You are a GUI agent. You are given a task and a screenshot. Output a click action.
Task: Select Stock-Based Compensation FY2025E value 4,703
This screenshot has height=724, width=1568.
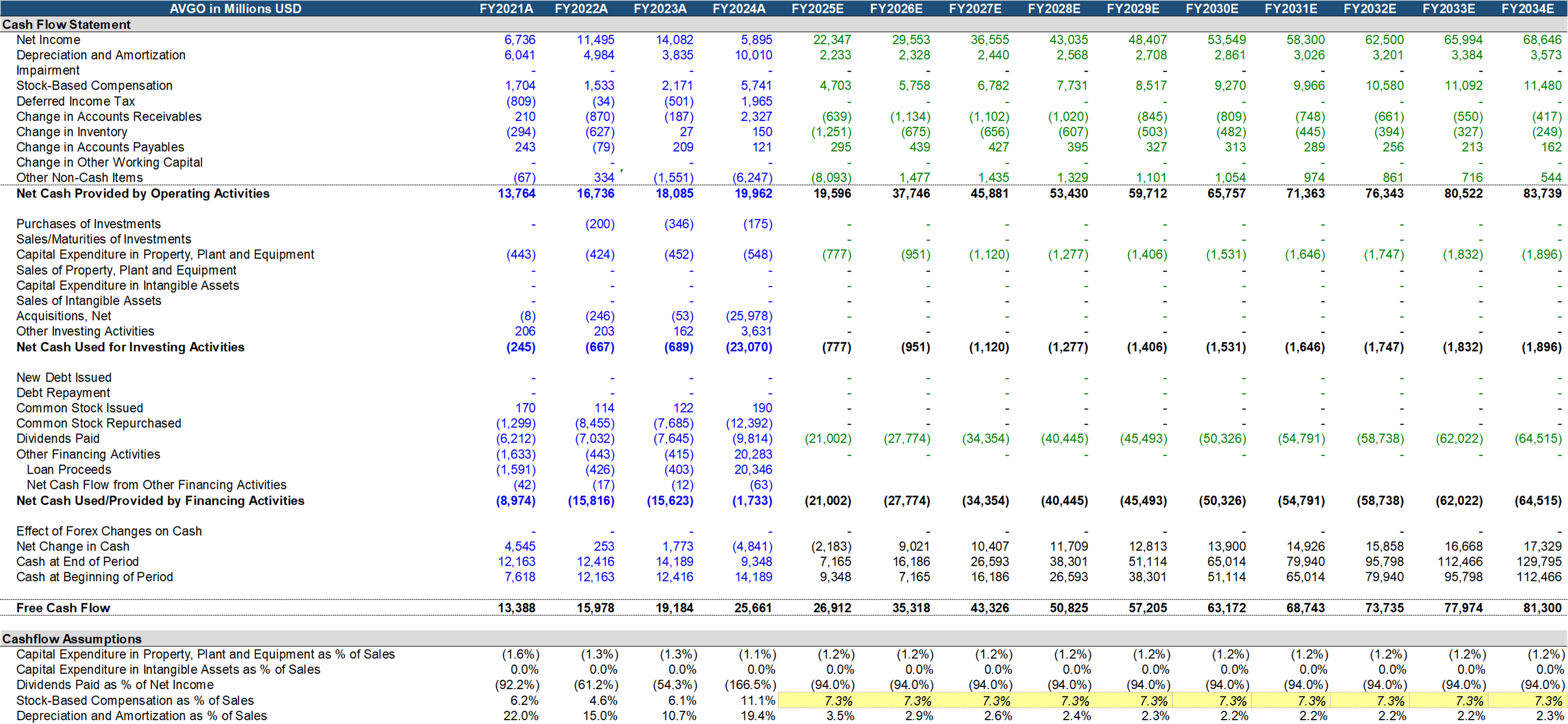click(x=835, y=85)
